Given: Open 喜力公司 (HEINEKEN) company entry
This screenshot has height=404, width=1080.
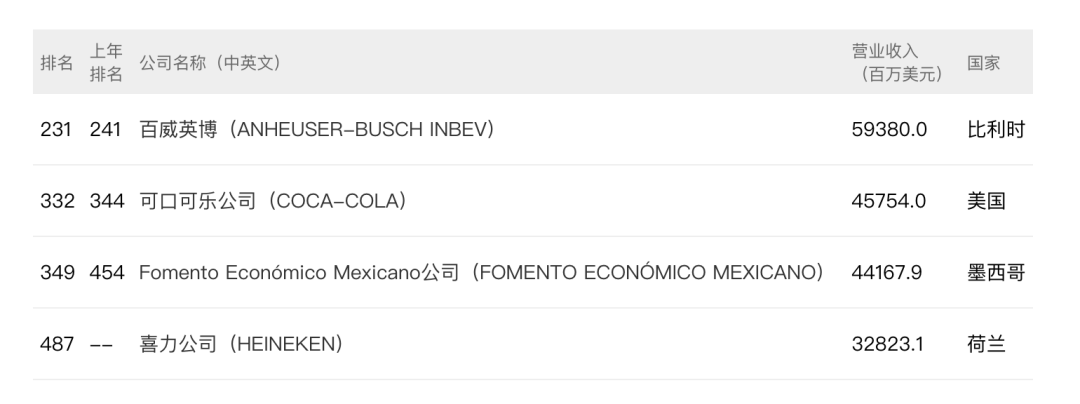Looking at the screenshot, I should point(241,344).
